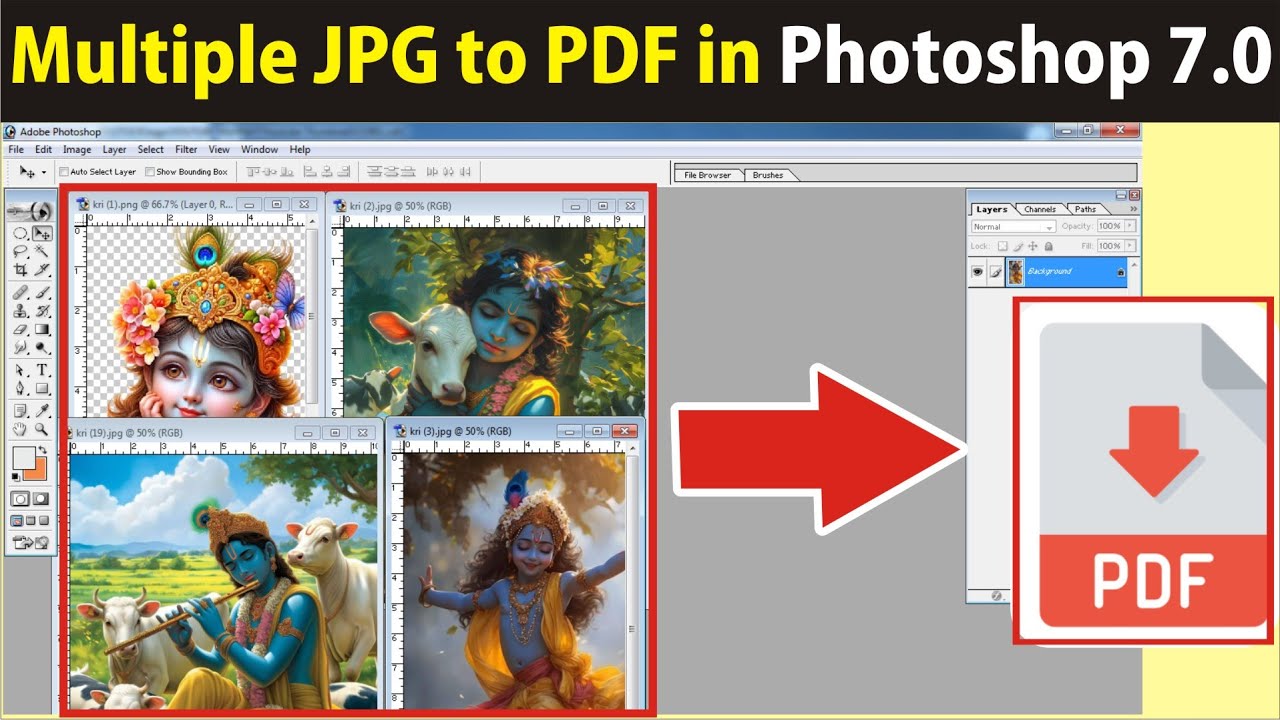This screenshot has width=1280, height=720.
Task: Activate the kri (19).jpg document title bar
Action: point(222,433)
